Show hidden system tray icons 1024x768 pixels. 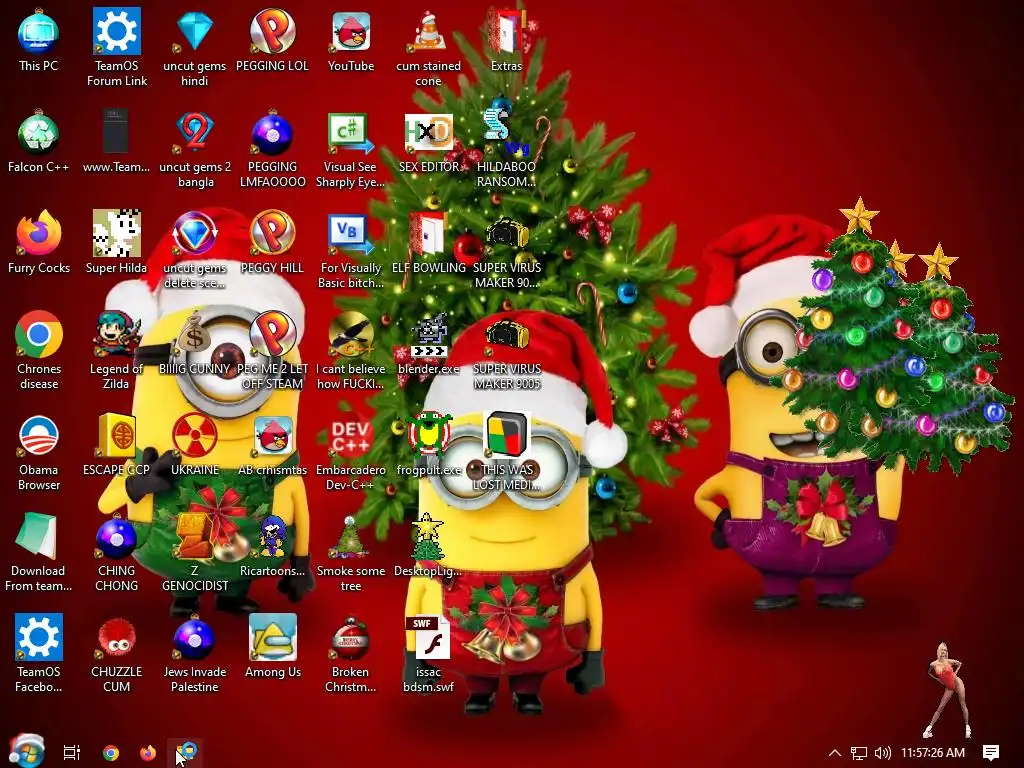point(835,752)
